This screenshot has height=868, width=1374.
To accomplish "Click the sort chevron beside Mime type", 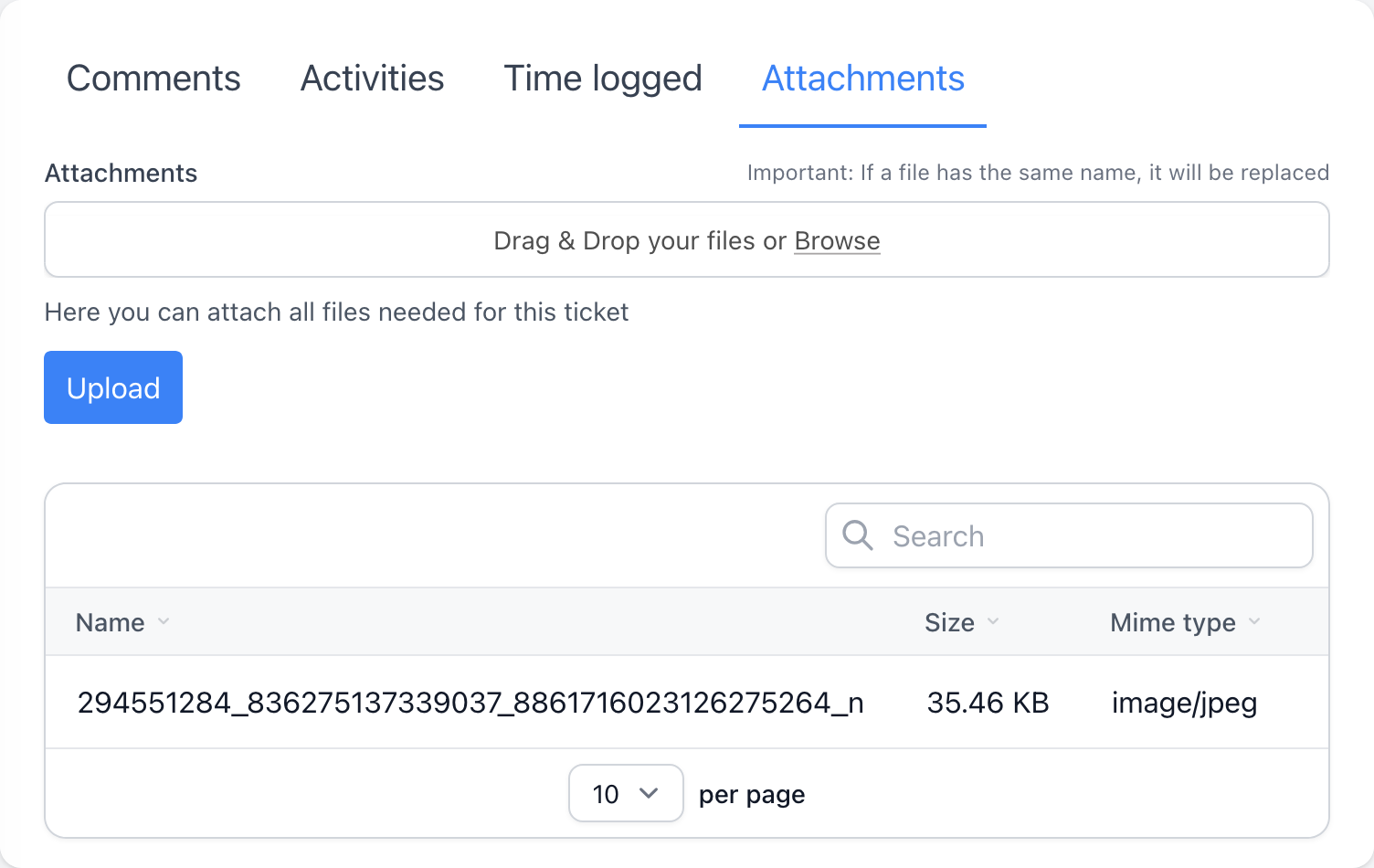I will 1254,622.
